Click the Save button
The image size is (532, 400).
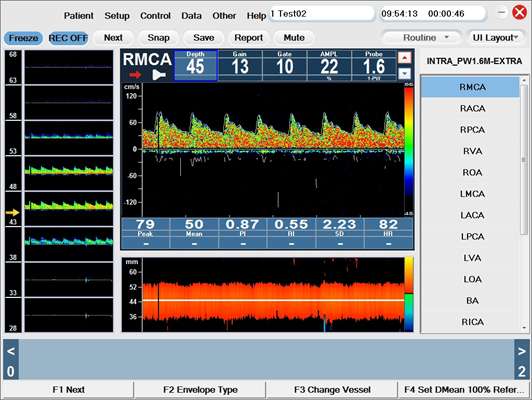(204, 38)
